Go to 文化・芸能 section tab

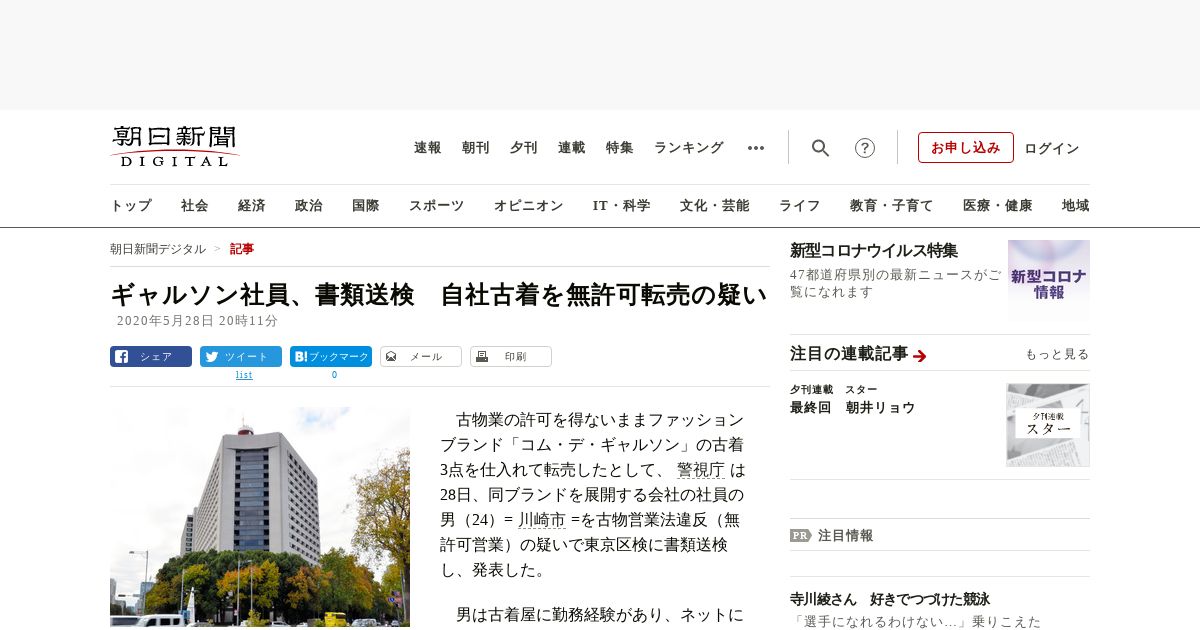[715, 206]
